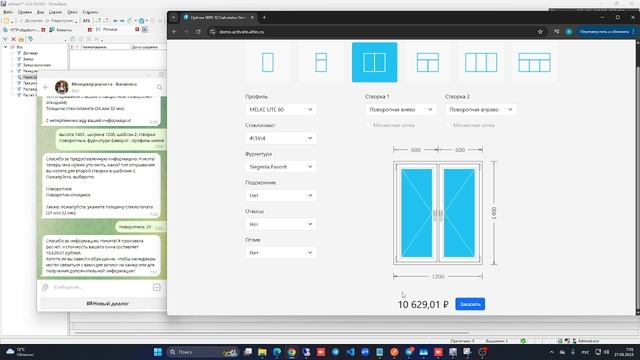This screenshot has width=640, height=360.
Task: Open the browser profile avatar
Action: 569,32
